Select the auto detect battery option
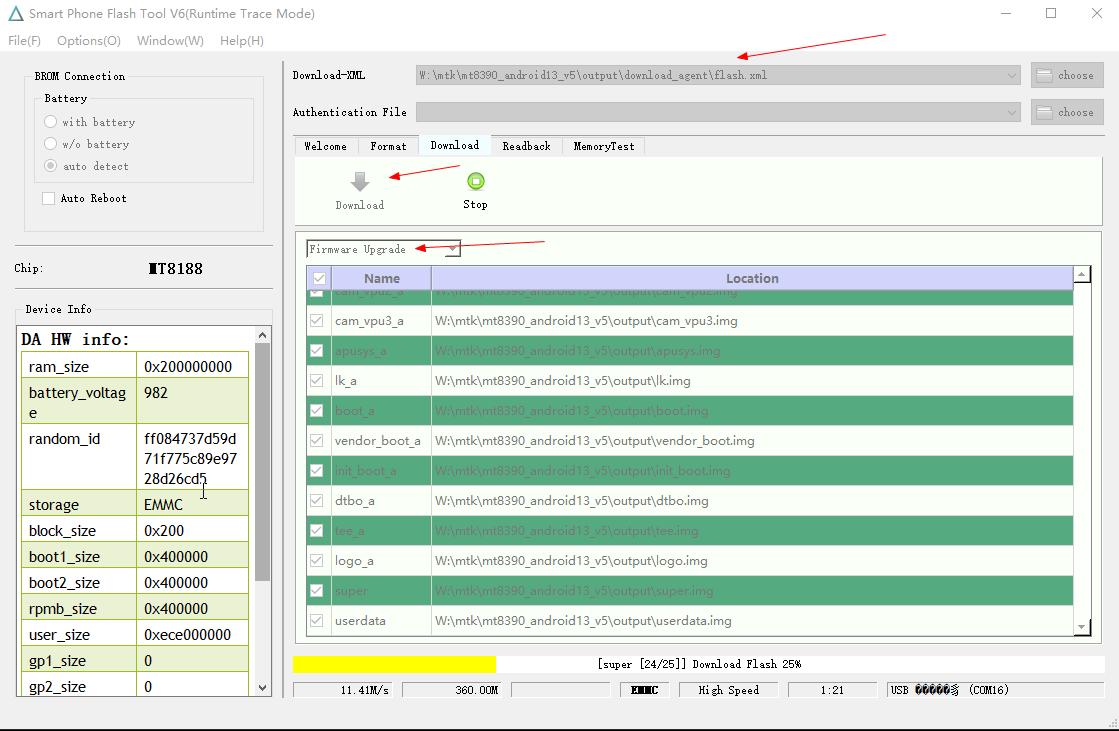1119x731 pixels. tap(51, 166)
